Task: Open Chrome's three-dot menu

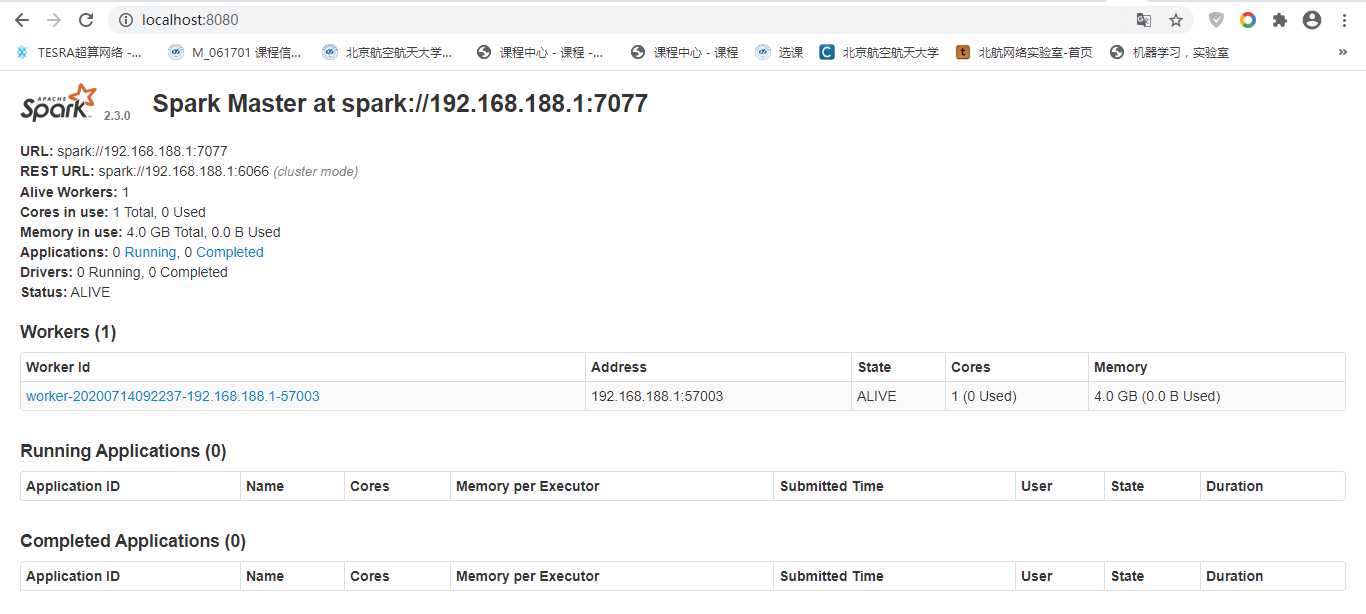Action: coord(1343,20)
